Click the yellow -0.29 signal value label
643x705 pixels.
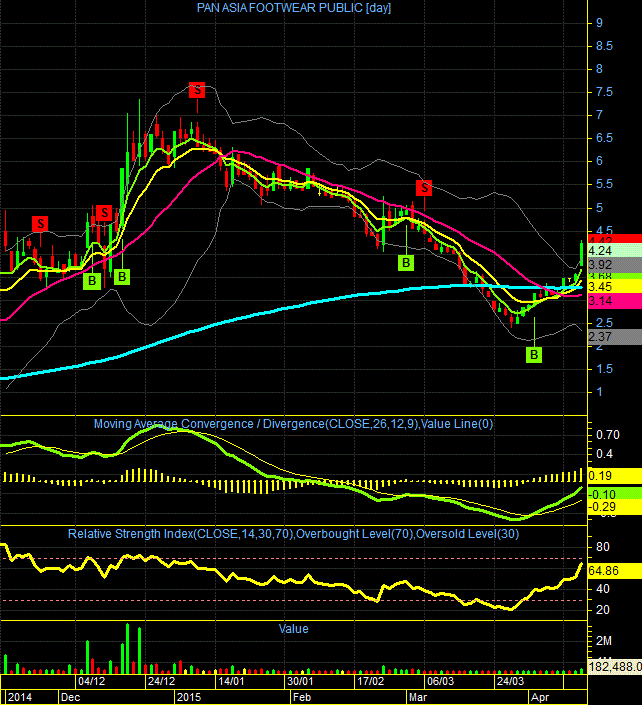615,507
